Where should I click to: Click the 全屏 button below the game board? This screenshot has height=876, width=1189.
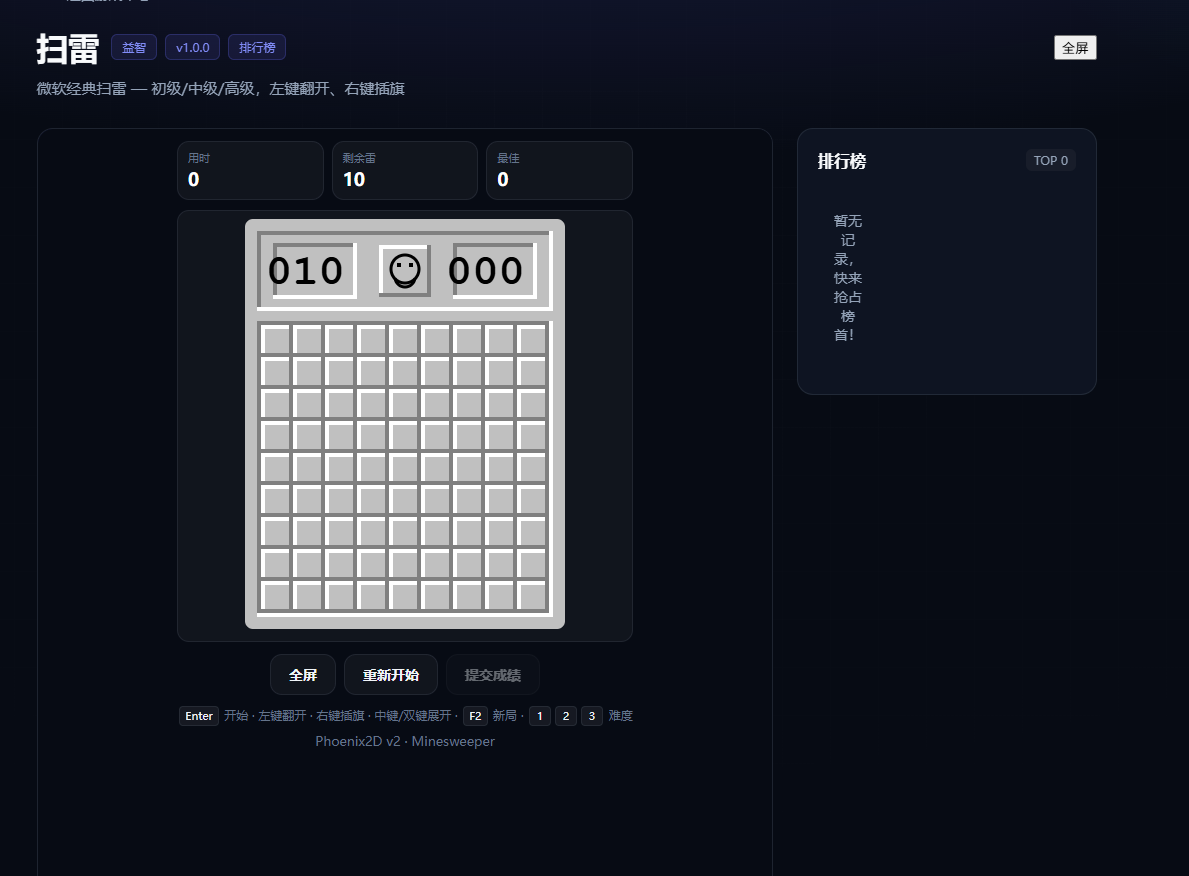[303, 674]
